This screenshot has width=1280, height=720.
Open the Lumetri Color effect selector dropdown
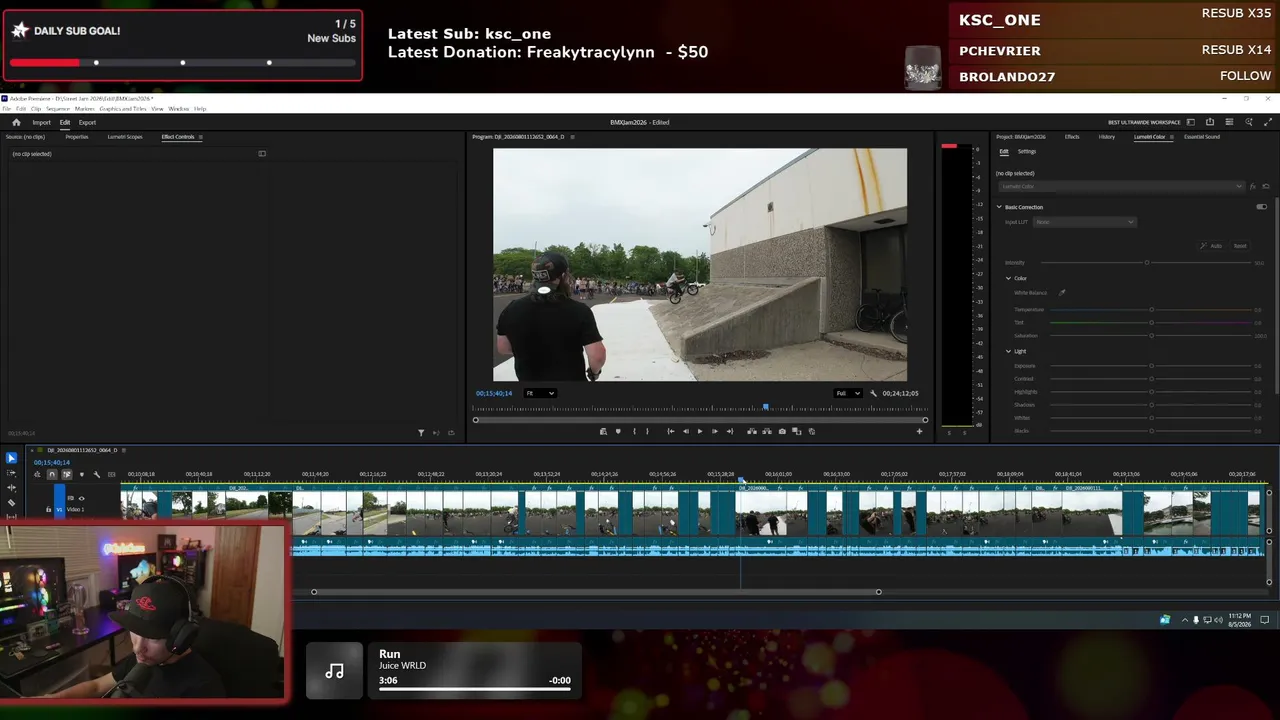pos(1120,186)
